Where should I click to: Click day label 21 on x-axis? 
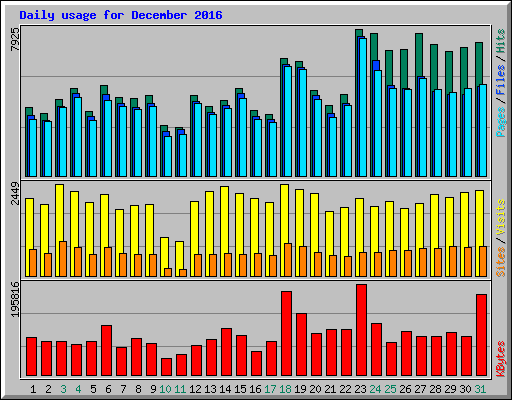pyautogui.click(x=330, y=389)
